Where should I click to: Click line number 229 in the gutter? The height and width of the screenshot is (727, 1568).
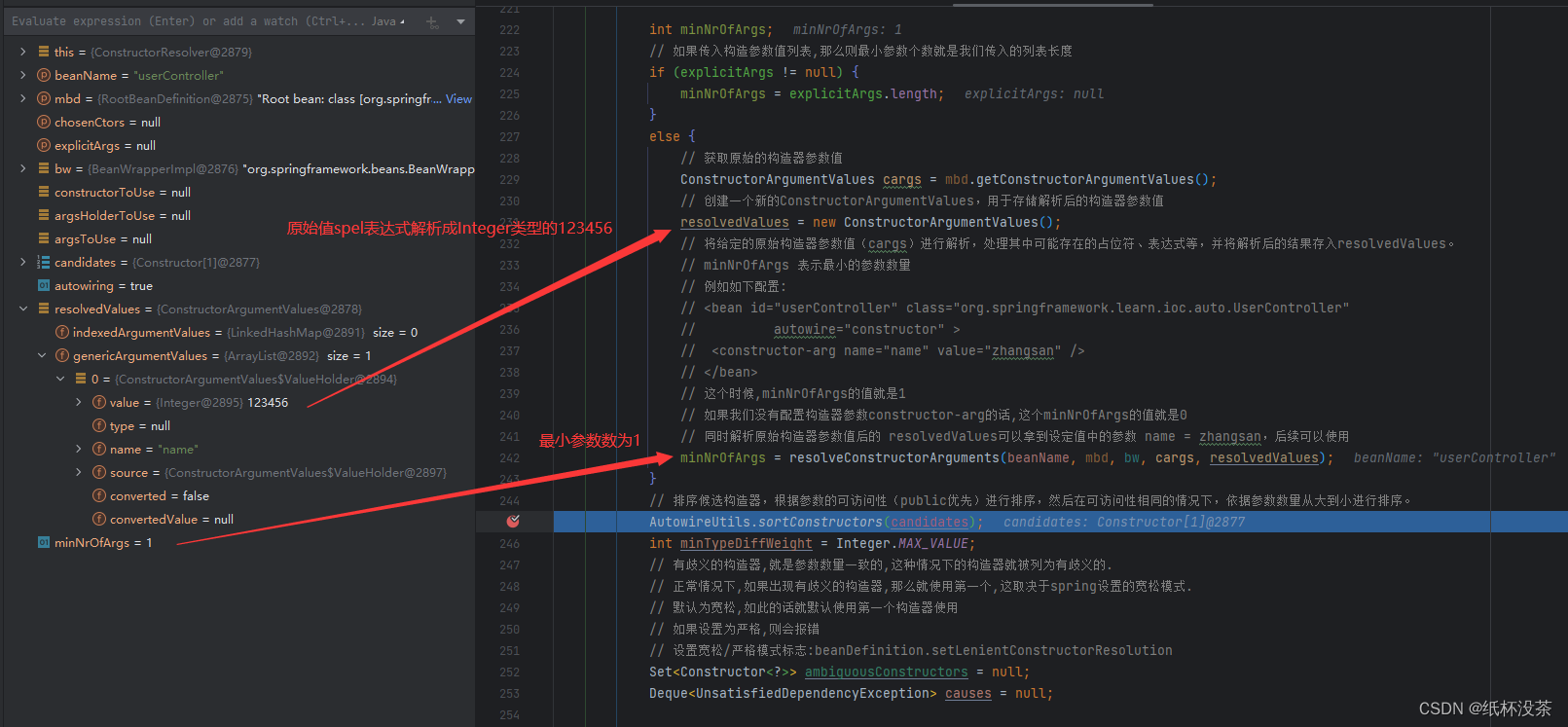pyautogui.click(x=509, y=180)
